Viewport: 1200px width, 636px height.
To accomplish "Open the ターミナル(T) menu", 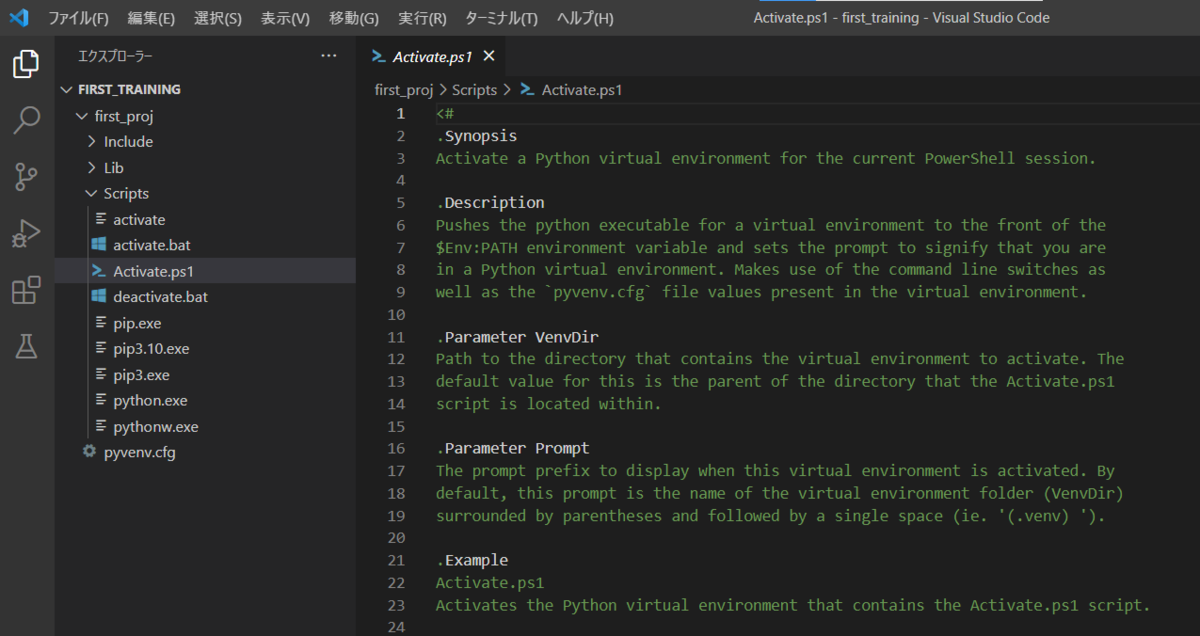I will pos(501,18).
